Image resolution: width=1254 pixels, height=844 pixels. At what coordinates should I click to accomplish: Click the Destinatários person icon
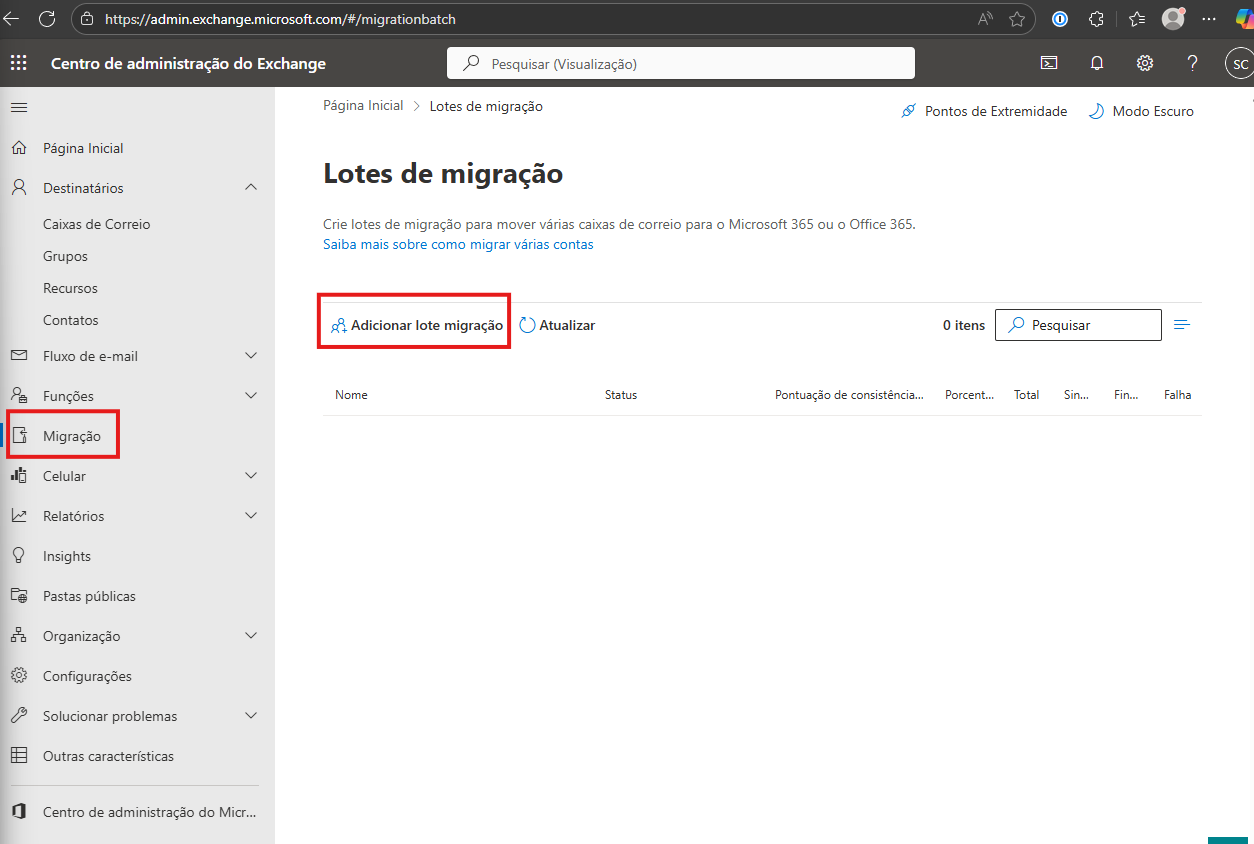pyautogui.click(x=19, y=188)
